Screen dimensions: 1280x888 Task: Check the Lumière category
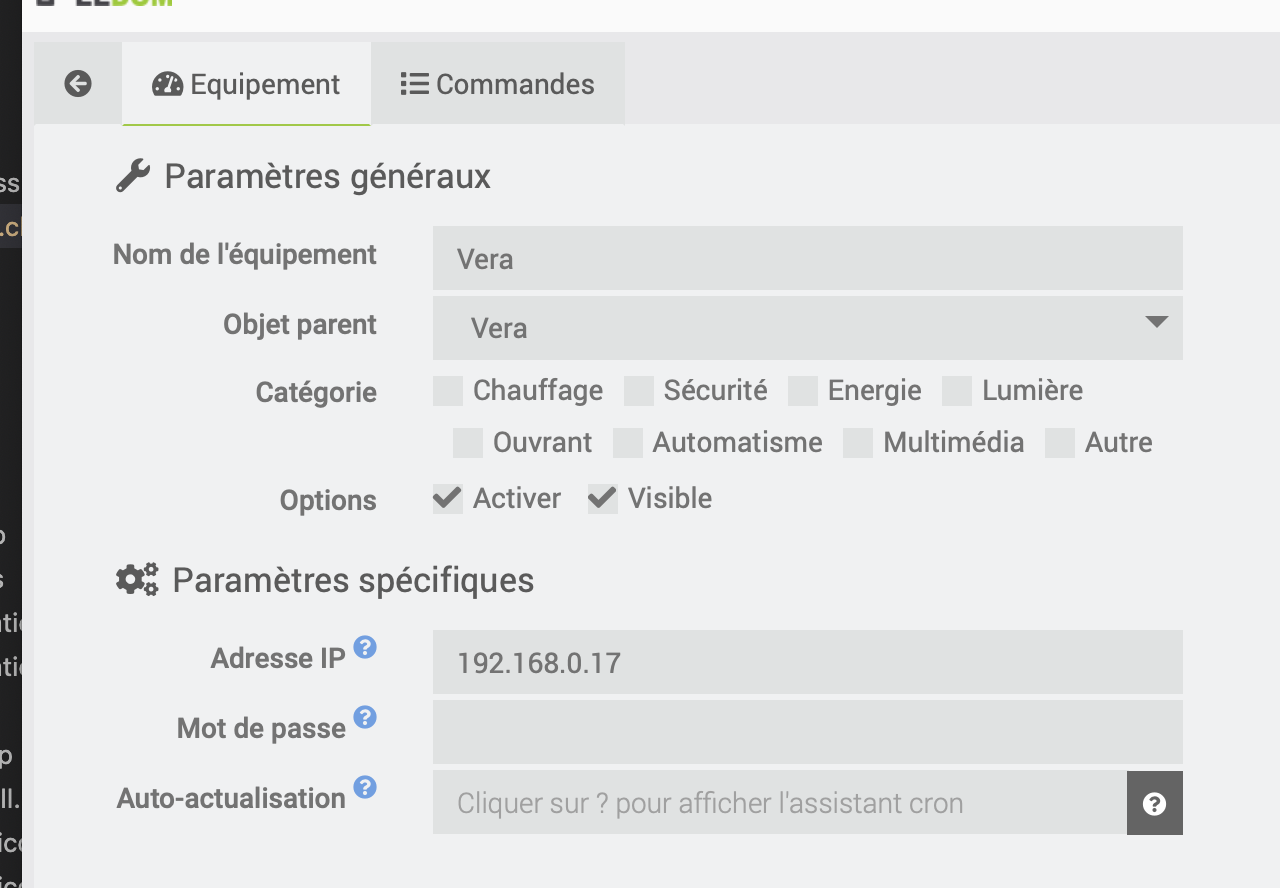point(957,391)
